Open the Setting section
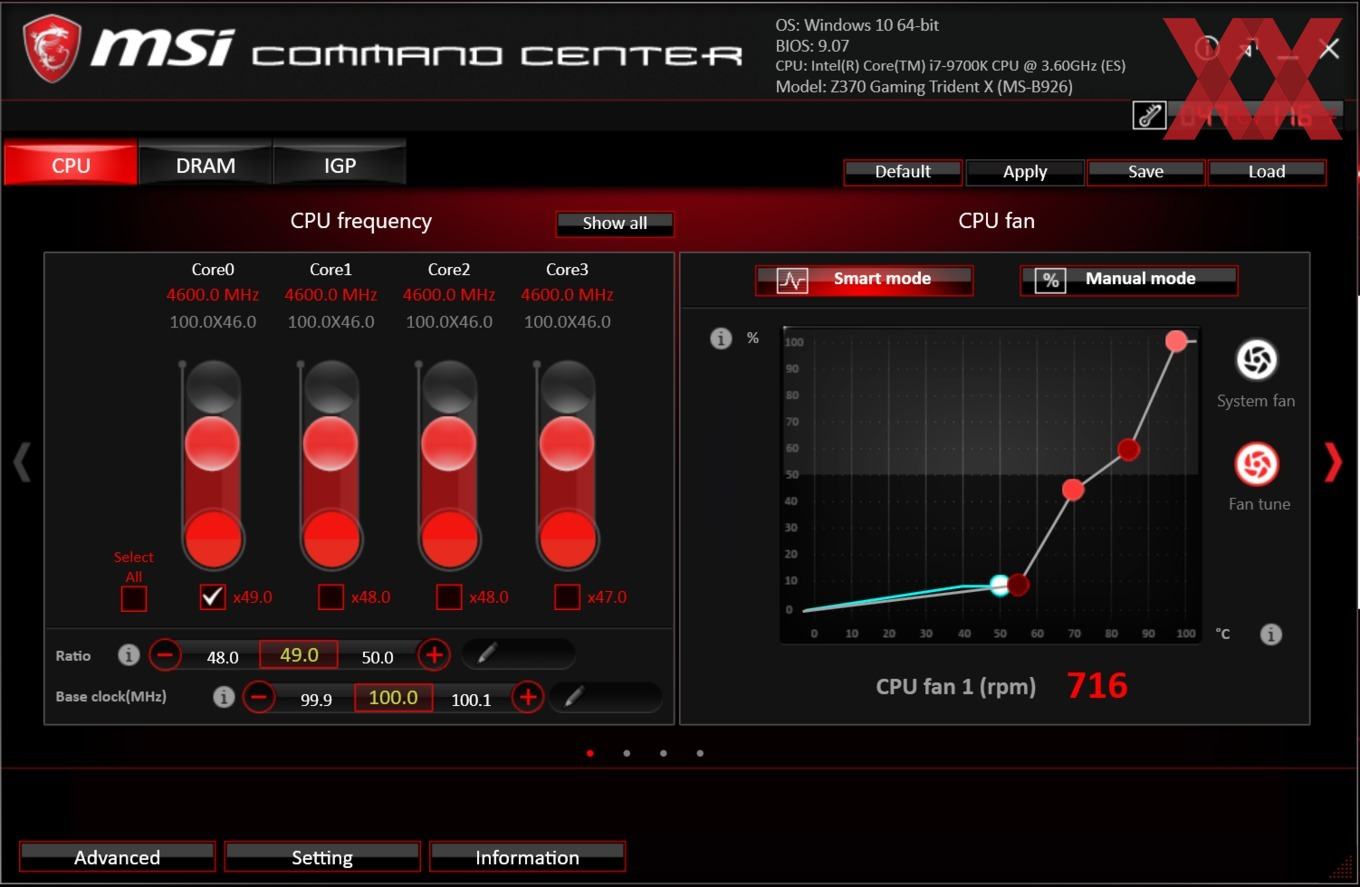The height and width of the screenshot is (887, 1360). point(322,857)
